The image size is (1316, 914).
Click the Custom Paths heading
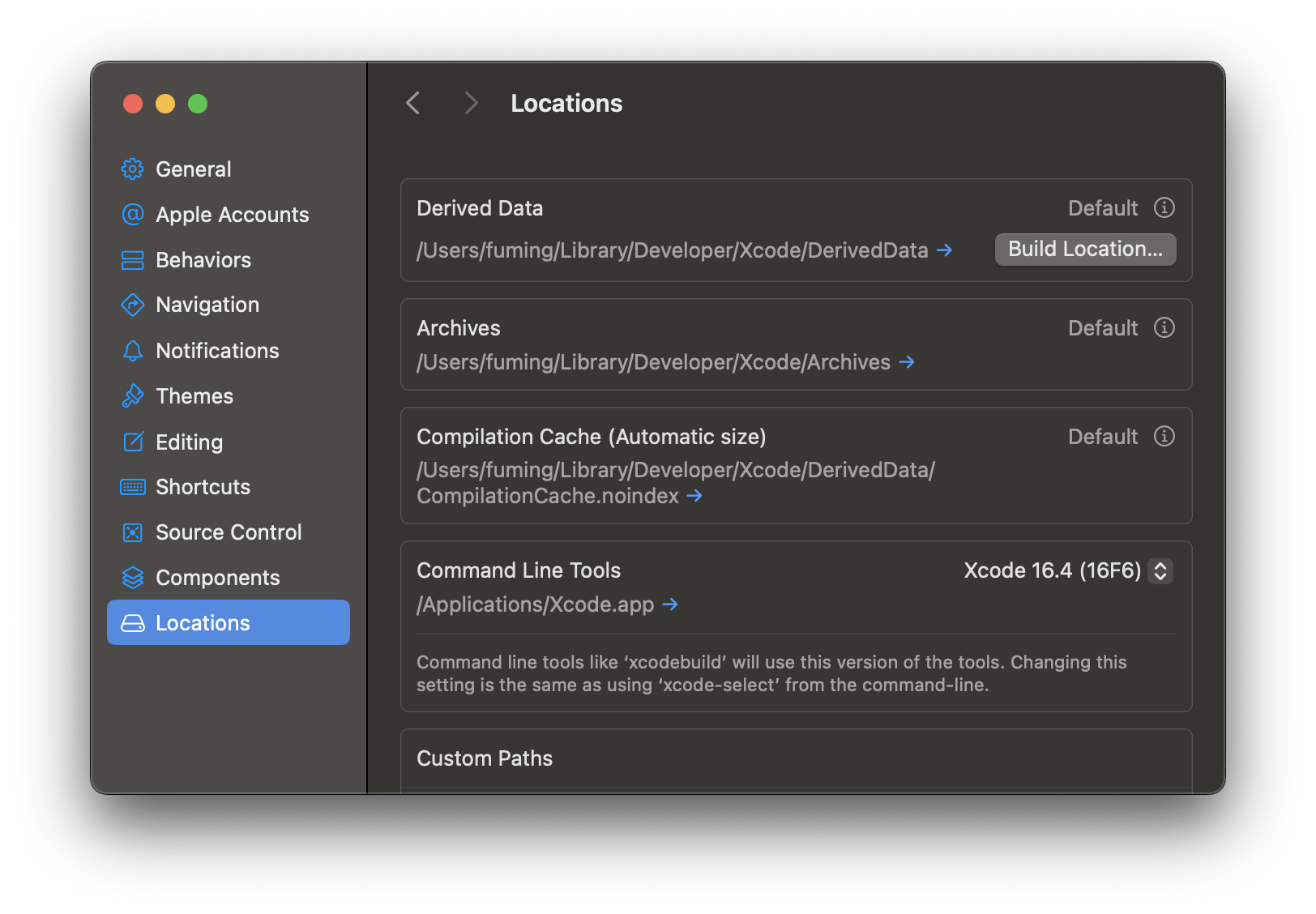[x=485, y=758]
